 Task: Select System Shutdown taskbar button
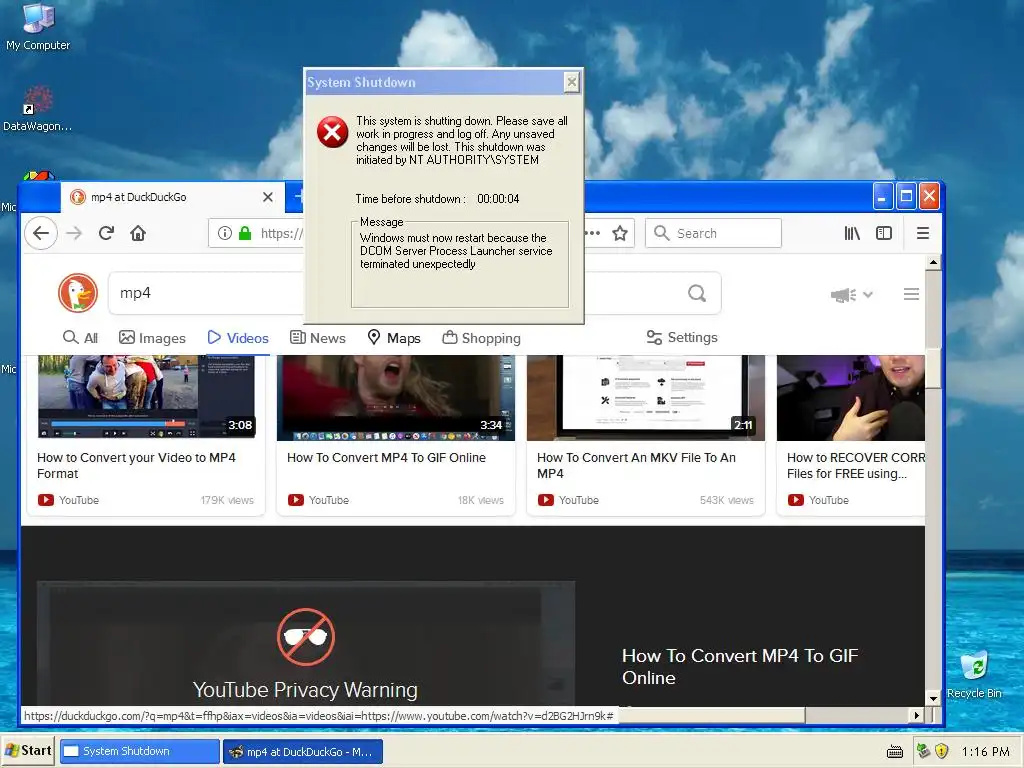(140, 752)
